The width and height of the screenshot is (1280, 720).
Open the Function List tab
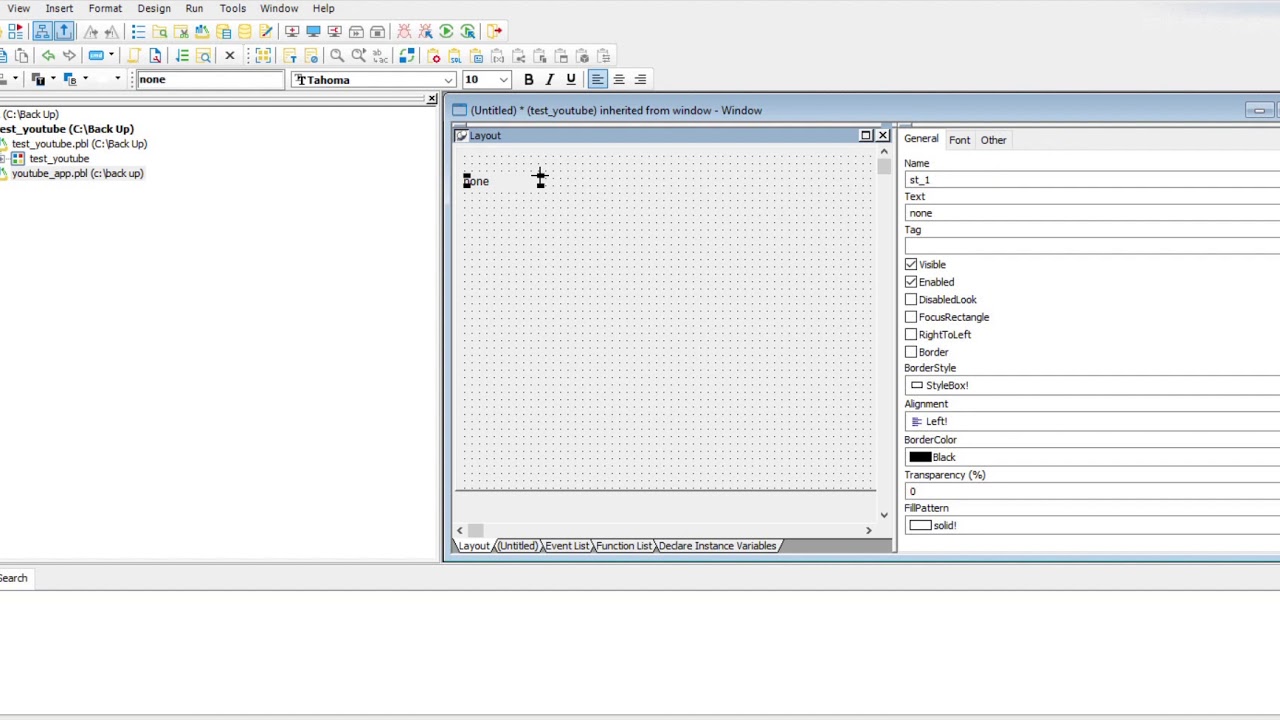623,546
